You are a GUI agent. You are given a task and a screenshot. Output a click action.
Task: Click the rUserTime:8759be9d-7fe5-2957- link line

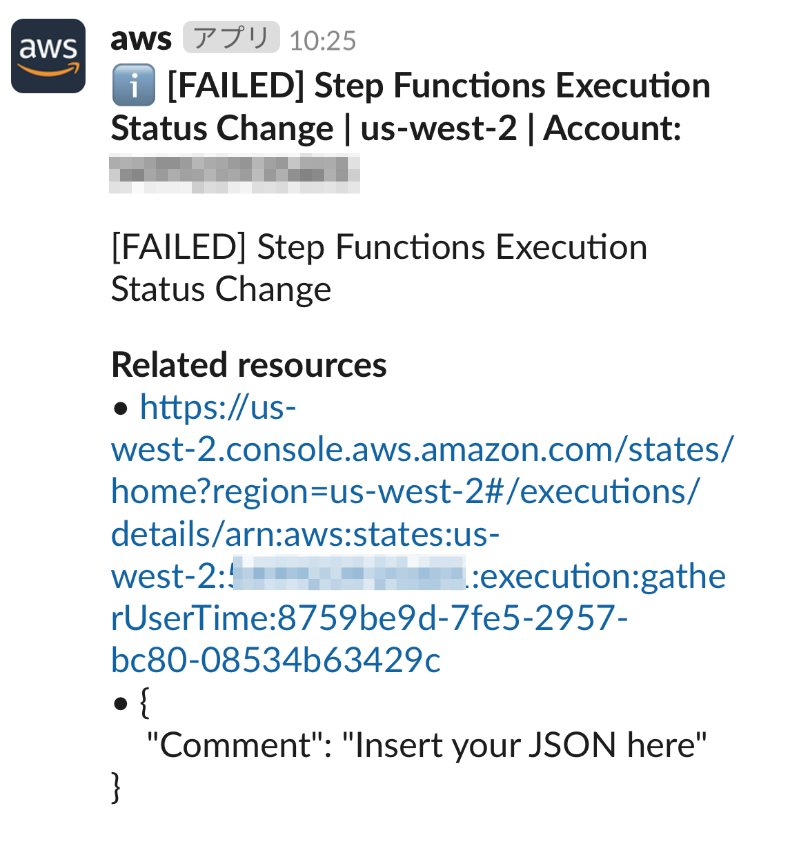pos(369,618)
